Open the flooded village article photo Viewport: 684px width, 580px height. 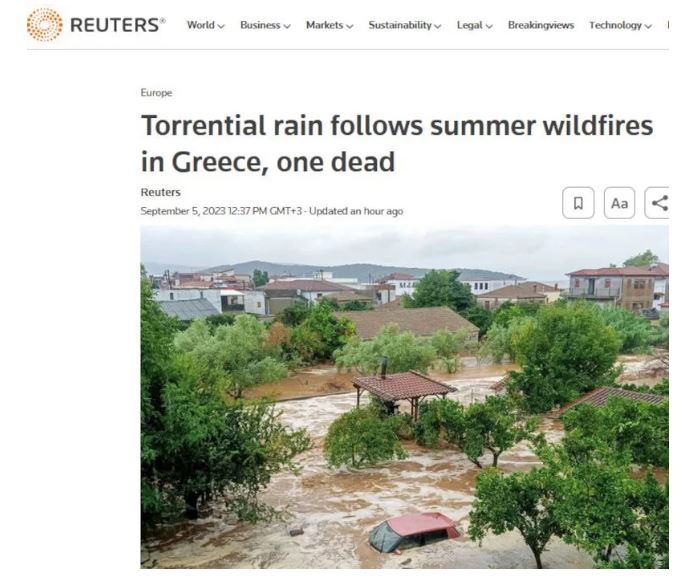[404, 397]
